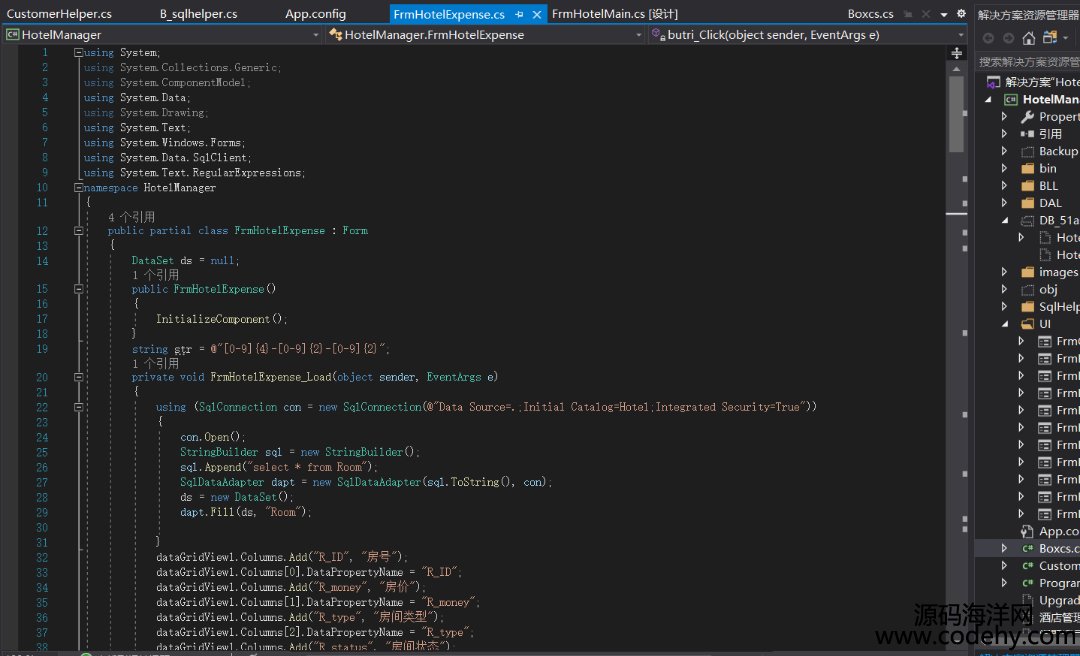Close the FrmHotelExpense.cs tab
Screen dimensions: 1080x656
[536, 14]
